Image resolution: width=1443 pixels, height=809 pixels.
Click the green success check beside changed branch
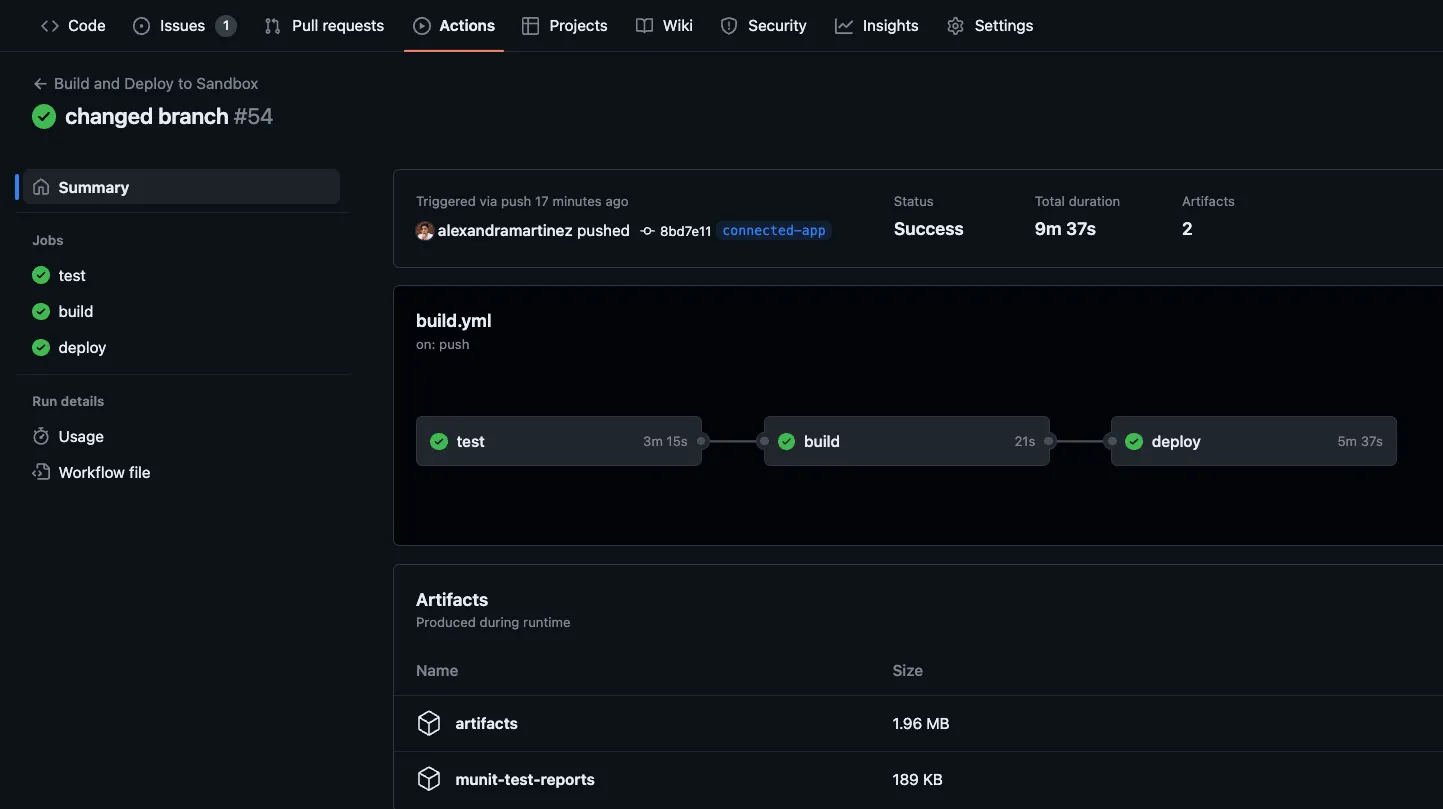click(44, 117)
